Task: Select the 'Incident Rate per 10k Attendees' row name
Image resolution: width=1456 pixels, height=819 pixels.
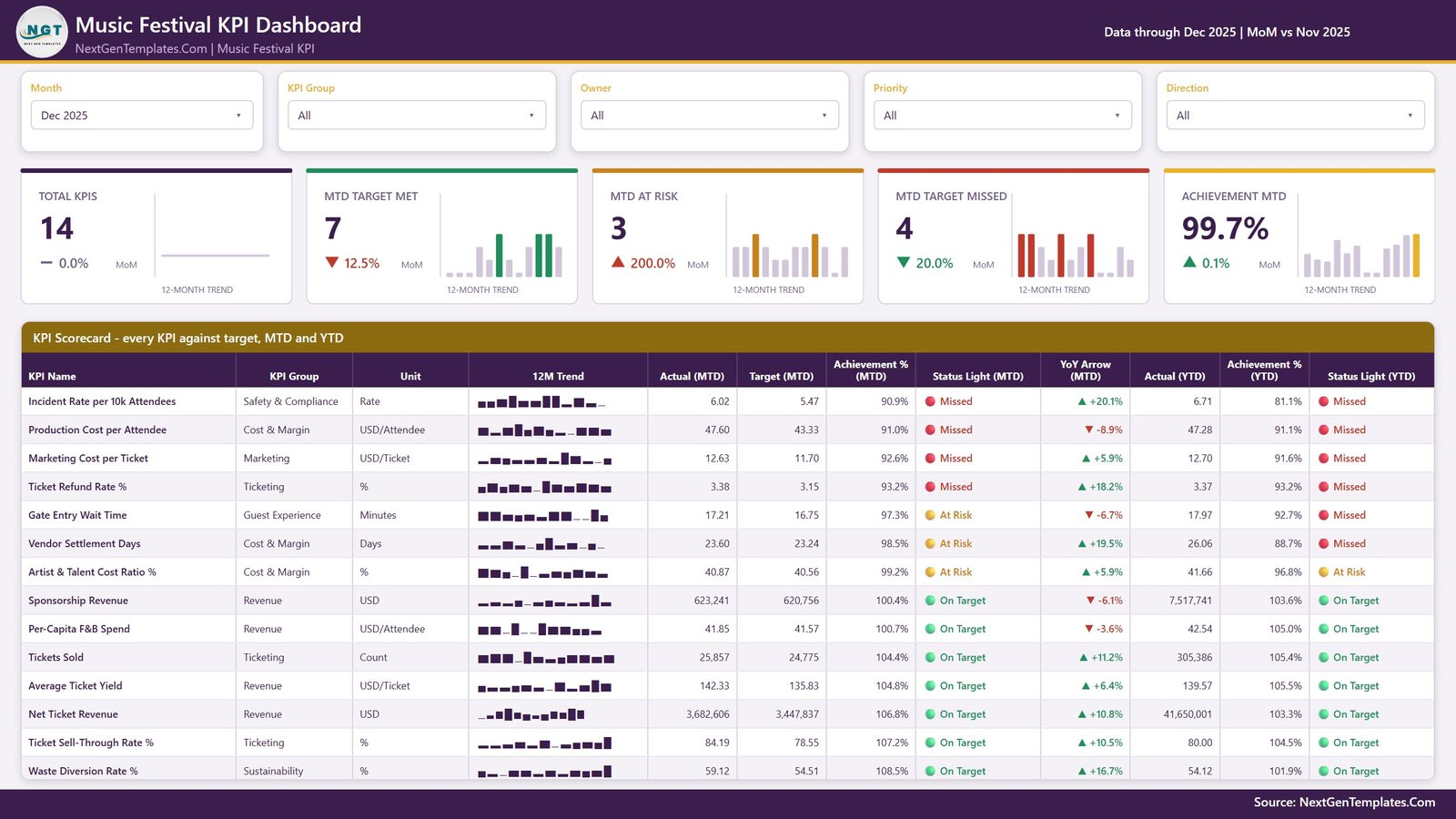Action: click(x=102, y=401)
